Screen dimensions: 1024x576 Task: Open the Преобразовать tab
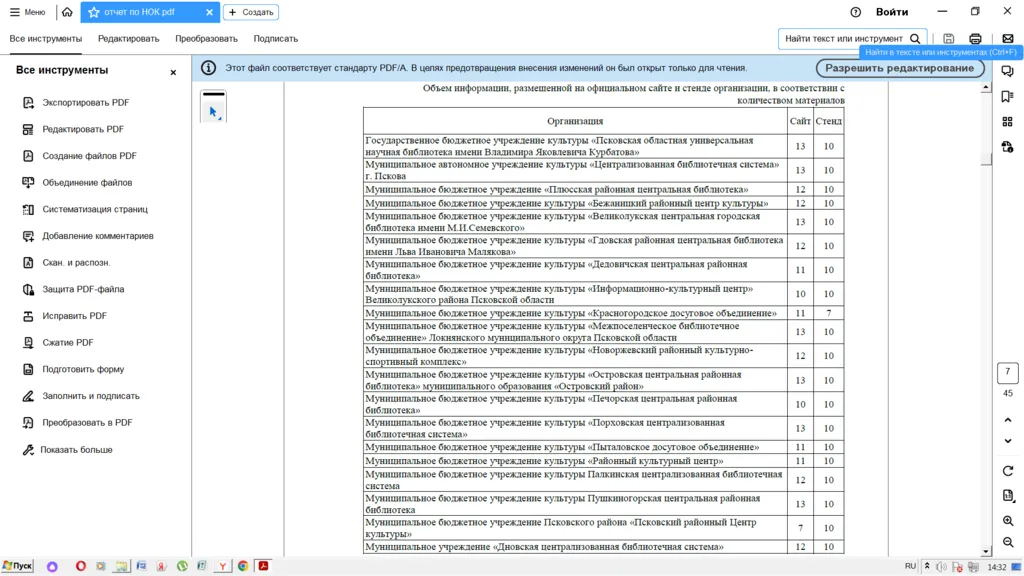(206, 39)
